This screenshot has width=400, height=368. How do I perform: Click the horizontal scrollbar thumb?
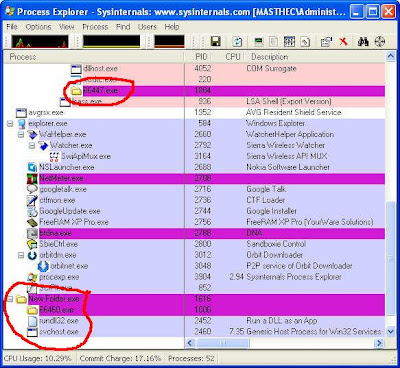tap(223, 343)
